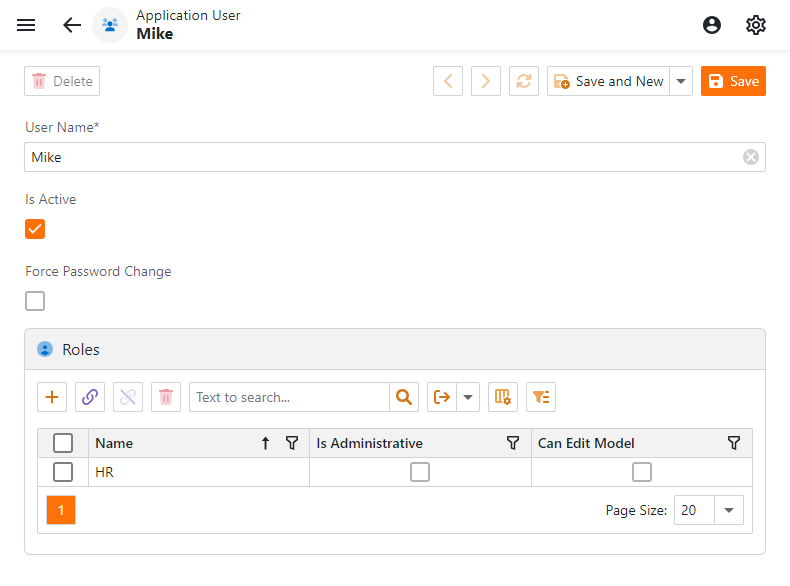Toggle HR Can Edit Model checkbox

pos(642,472)
